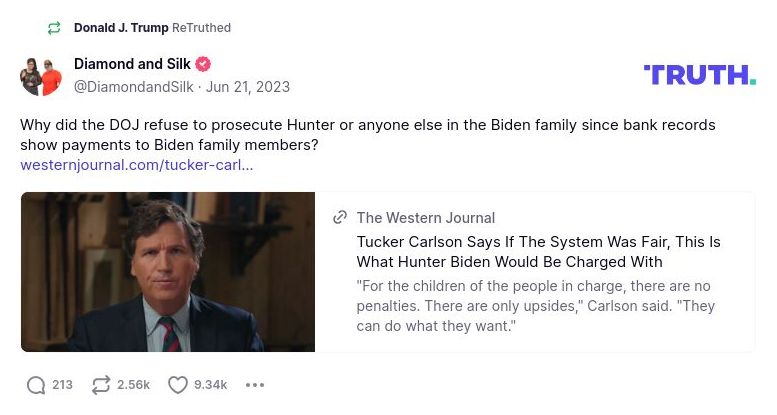
Task: Click the 9.34k likes count
Action: [x=210, y=385]
